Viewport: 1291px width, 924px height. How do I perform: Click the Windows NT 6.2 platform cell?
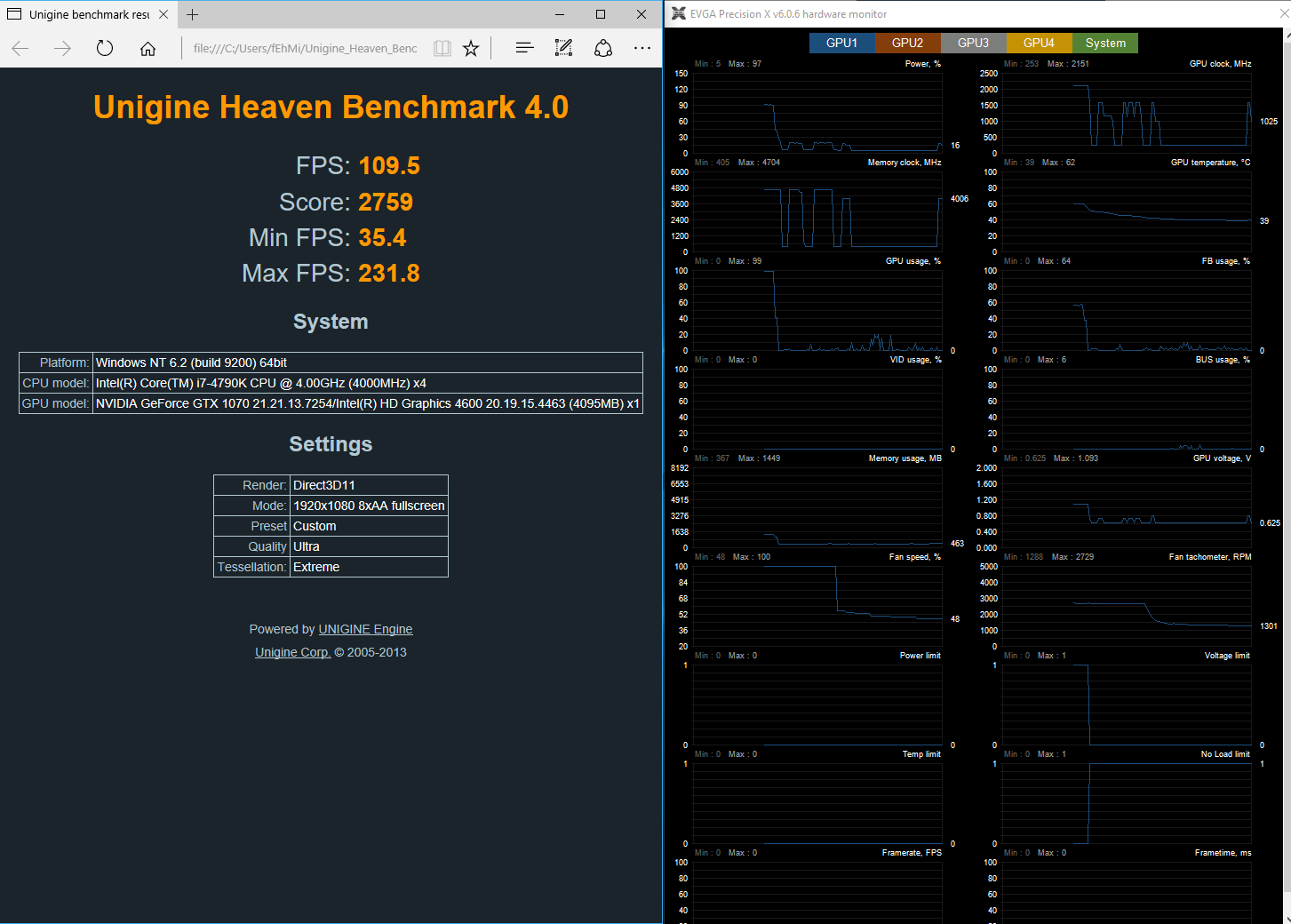click(368, 362)
